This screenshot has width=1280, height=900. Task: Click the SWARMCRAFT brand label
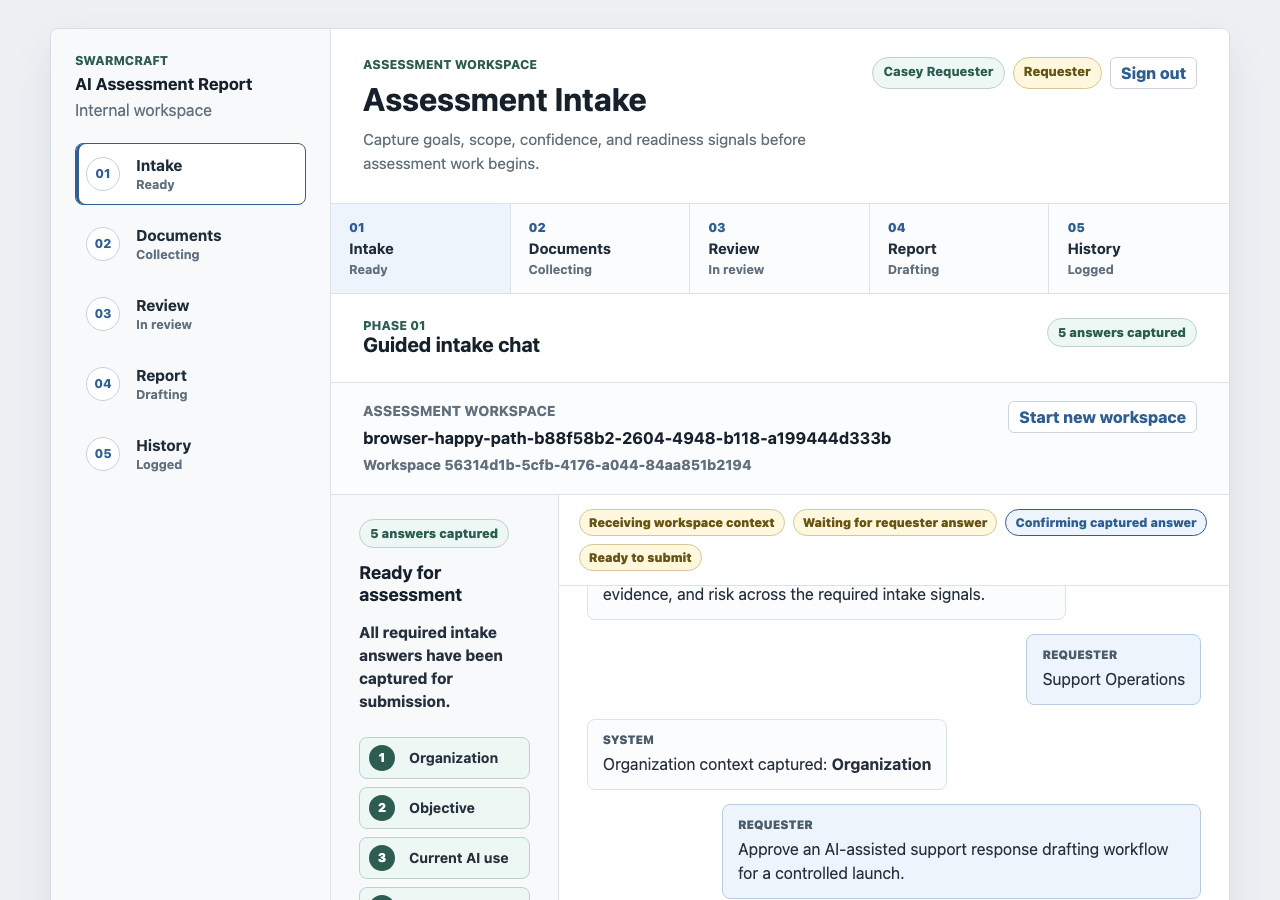(121, 61)
